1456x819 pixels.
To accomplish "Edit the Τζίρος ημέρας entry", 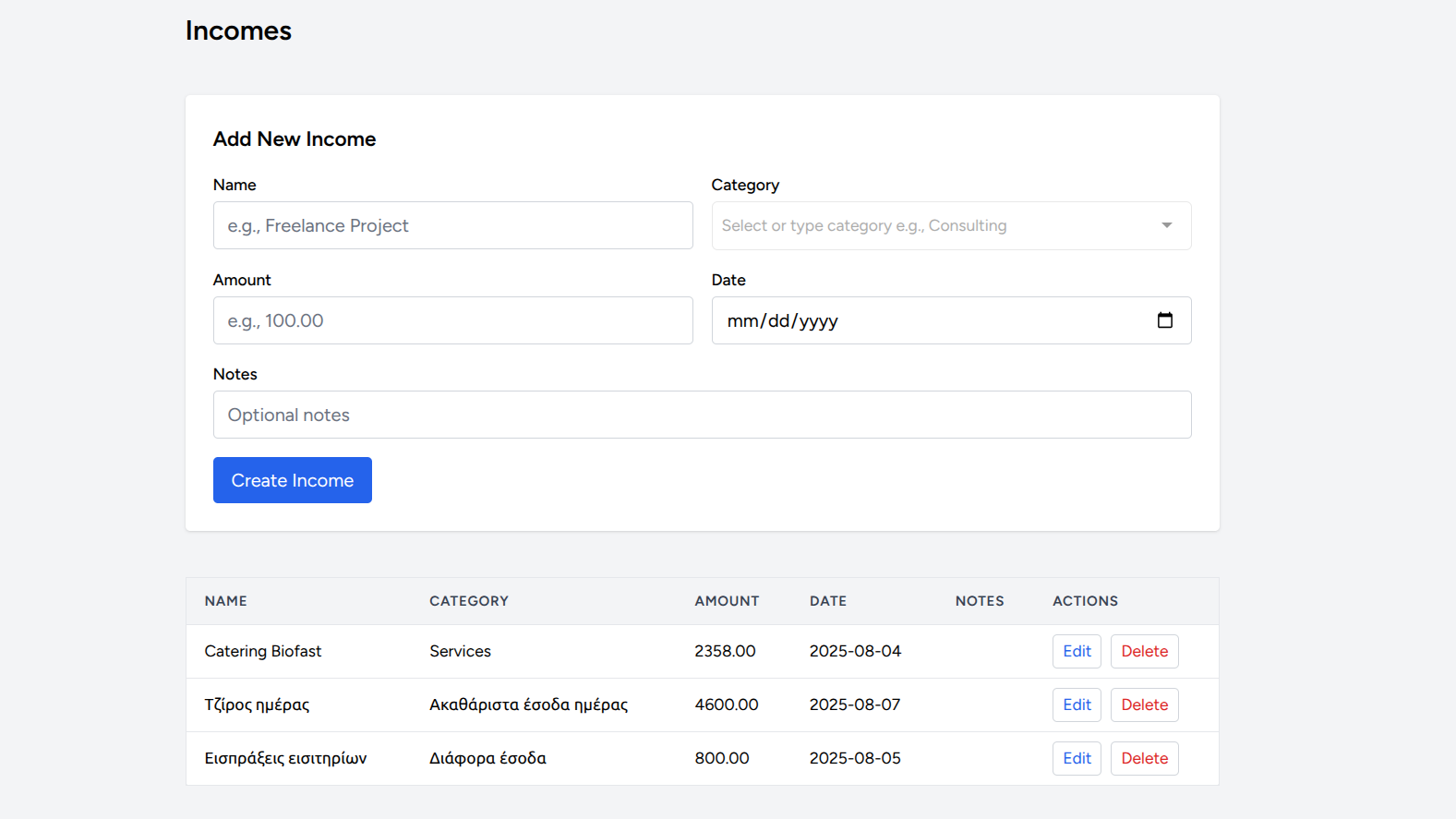I will point(1077,705).
